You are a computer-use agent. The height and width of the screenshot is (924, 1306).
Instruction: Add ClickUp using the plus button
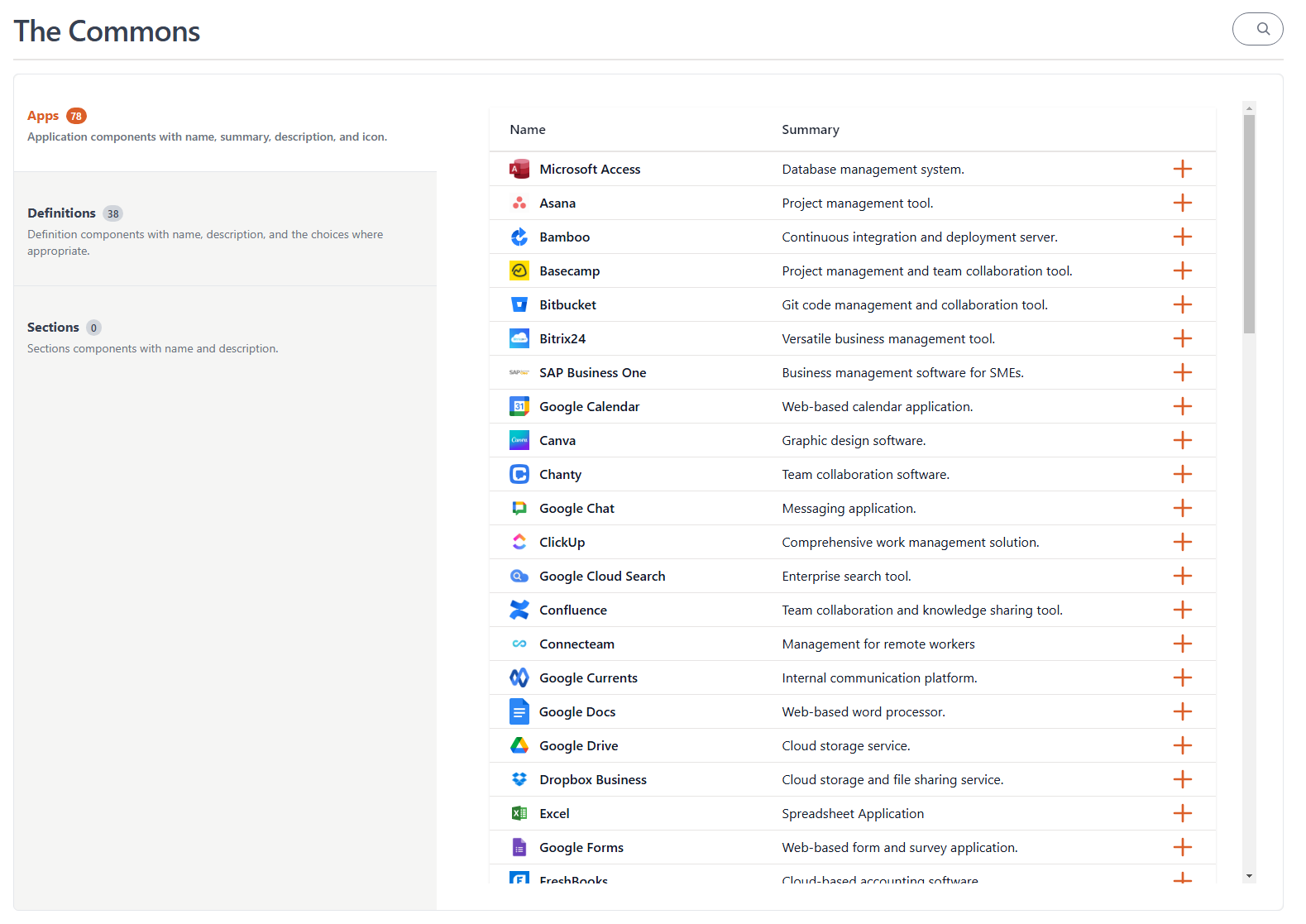(1183, 542)
